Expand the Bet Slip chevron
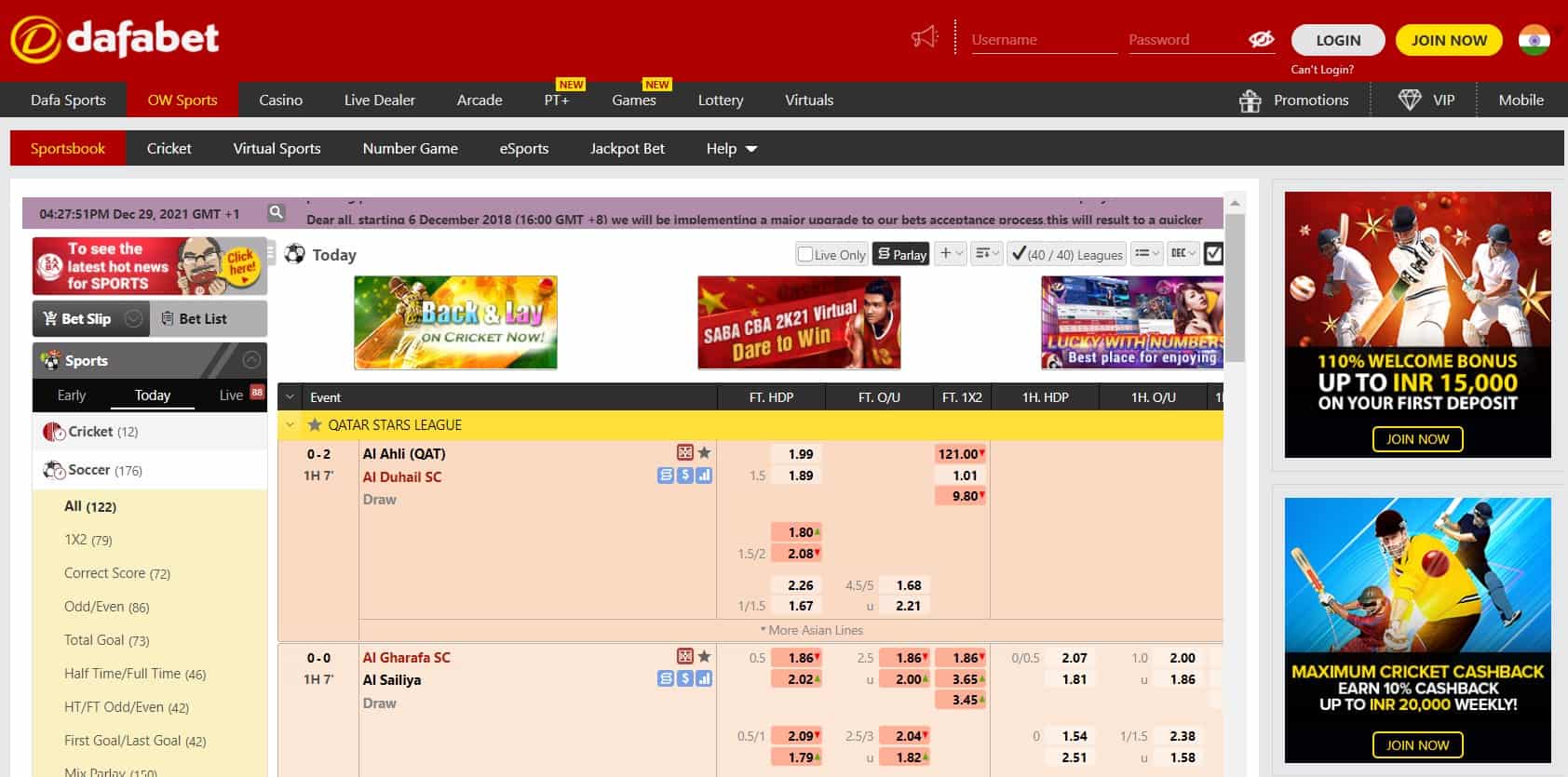 point(134,318)
